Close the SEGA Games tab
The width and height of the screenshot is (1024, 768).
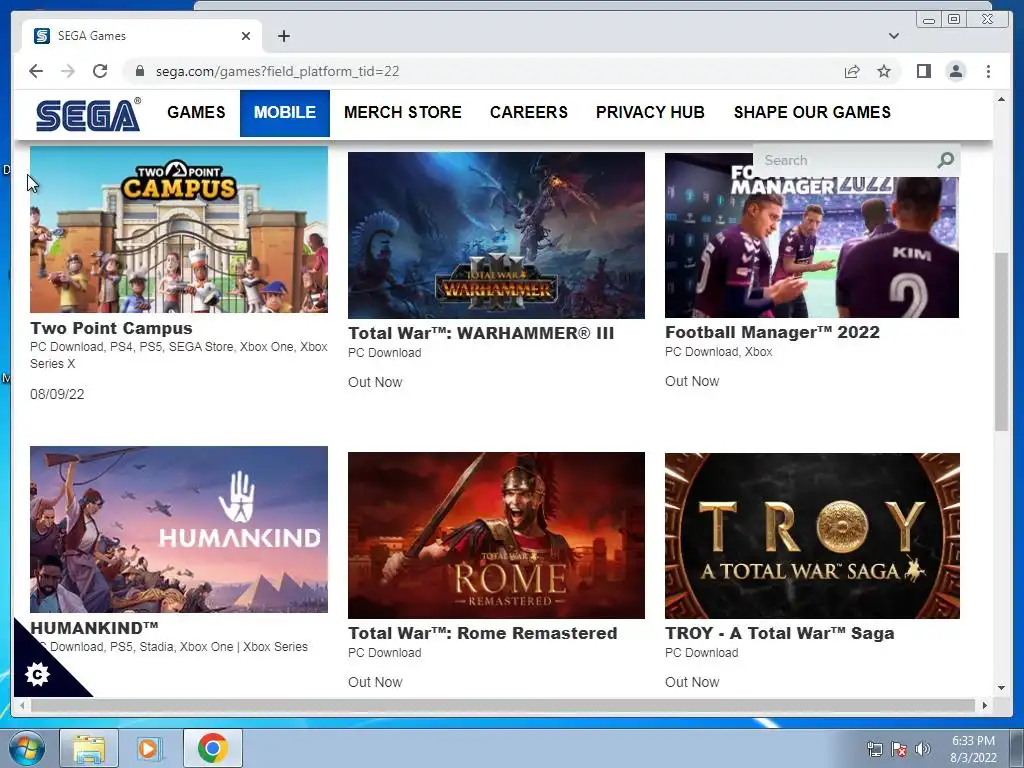click(246, 36)
